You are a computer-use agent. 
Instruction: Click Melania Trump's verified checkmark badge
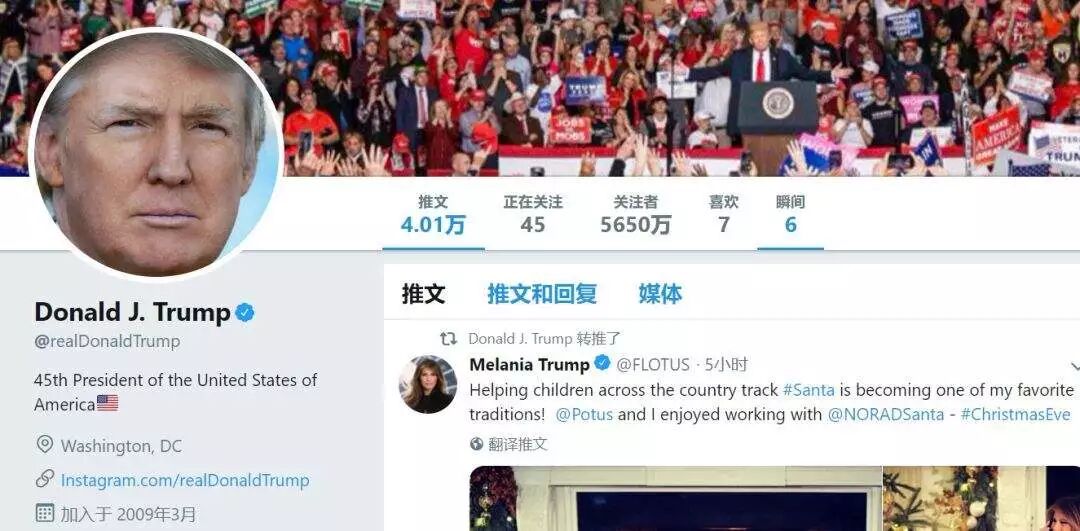click(x=602, y=363)
